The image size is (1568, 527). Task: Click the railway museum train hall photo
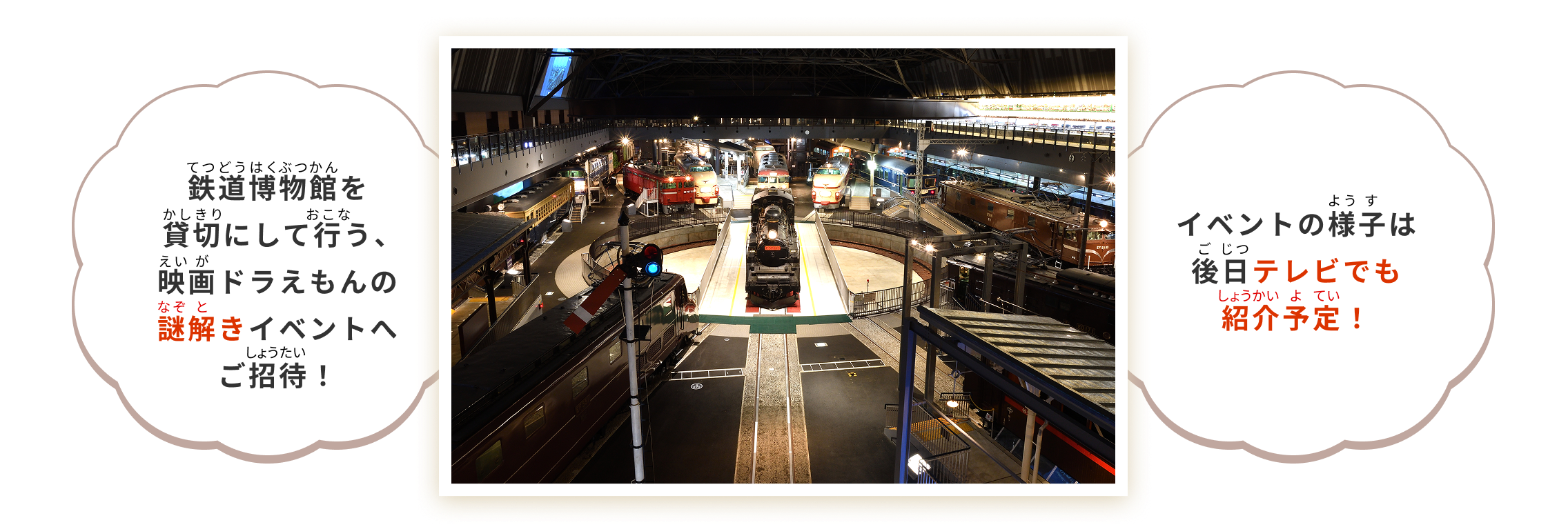[783, 266]
